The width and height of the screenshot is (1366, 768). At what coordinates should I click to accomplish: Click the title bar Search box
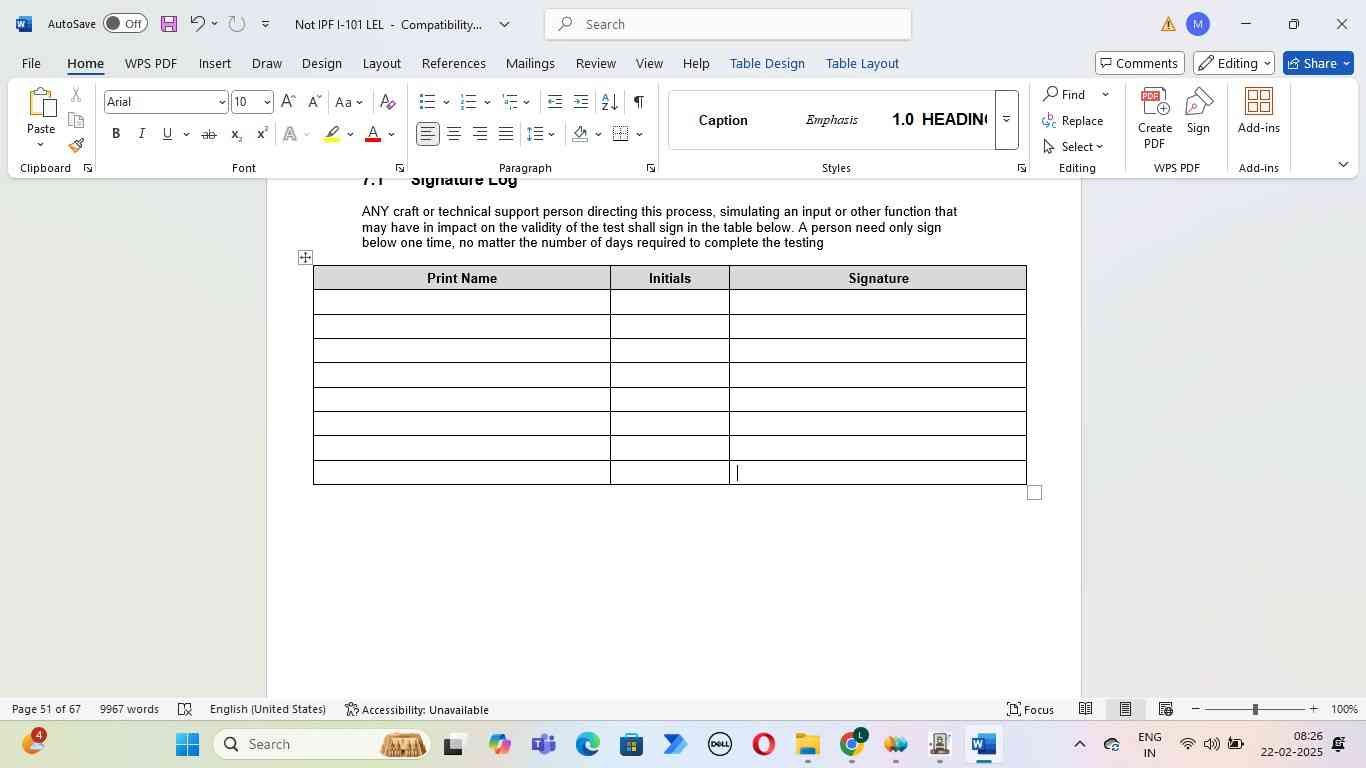point(728,24)
